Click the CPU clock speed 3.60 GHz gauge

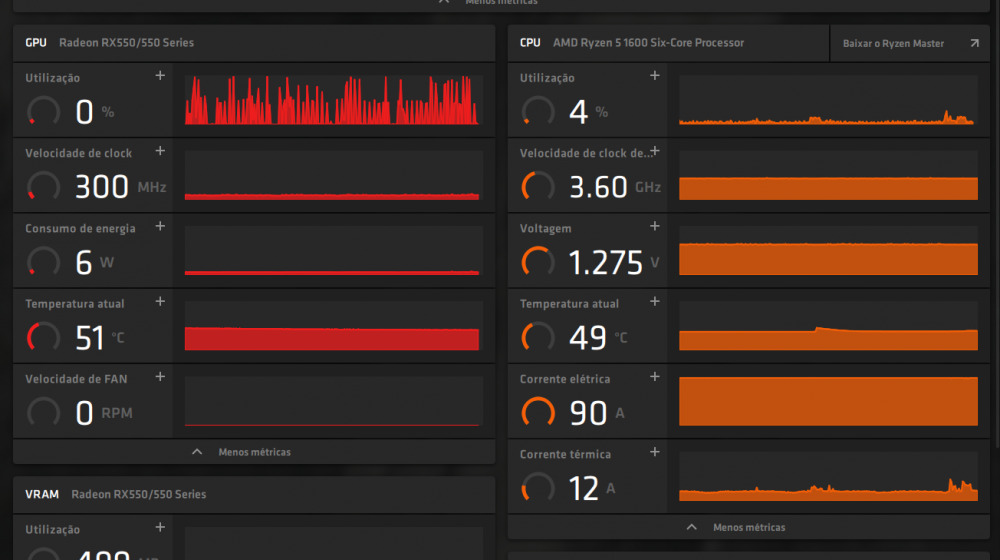tap(538, 186)
